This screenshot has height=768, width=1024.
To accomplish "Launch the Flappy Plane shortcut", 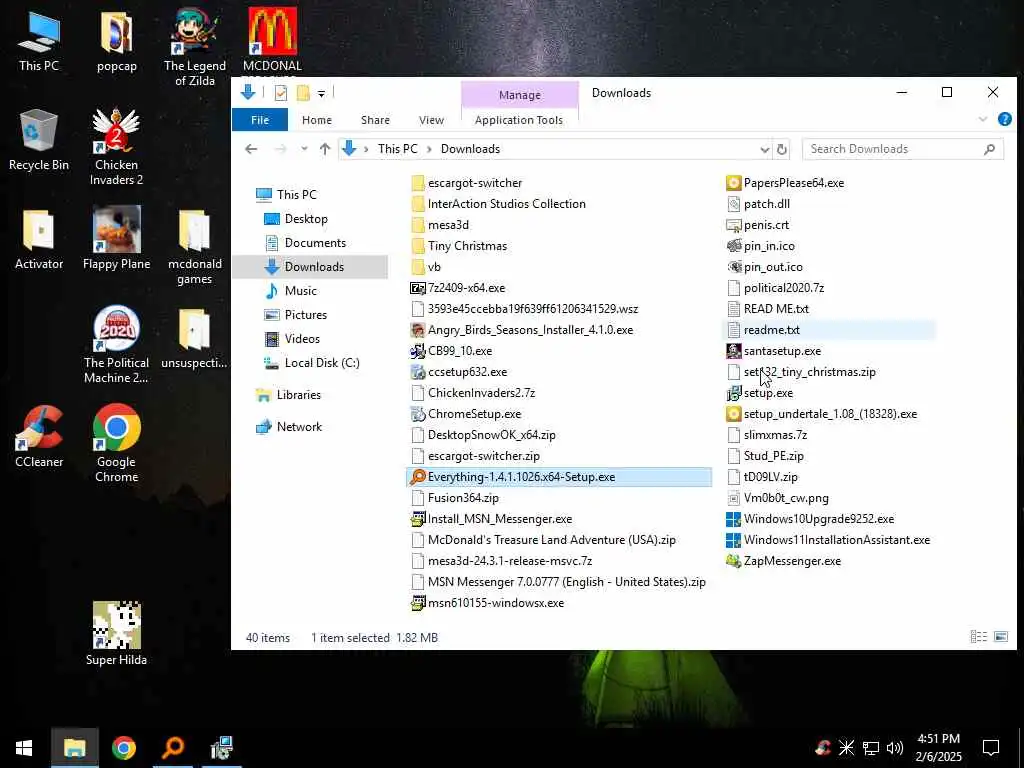I will coord(116,238).
